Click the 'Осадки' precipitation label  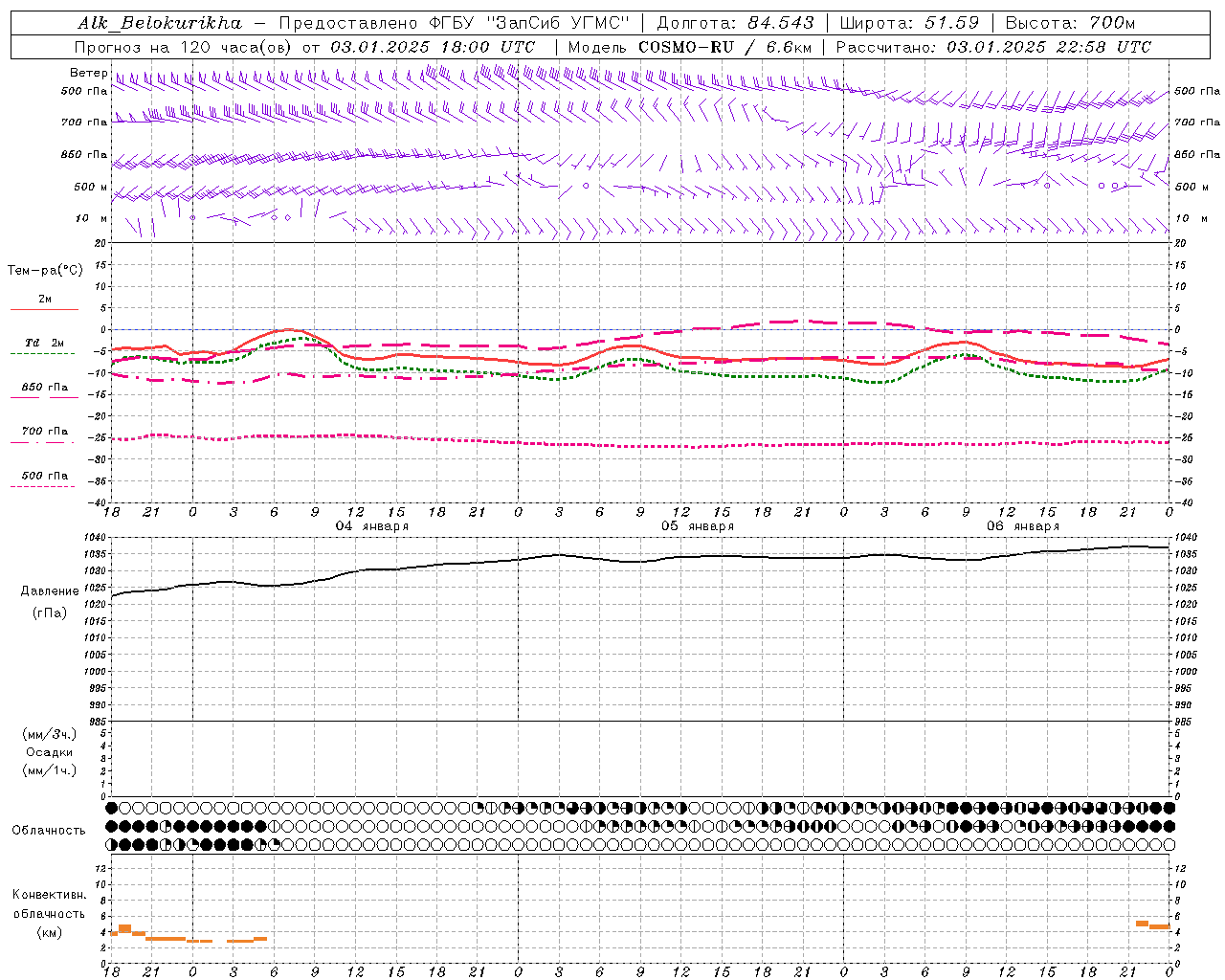pyautogui.click(x=50, y=752)
